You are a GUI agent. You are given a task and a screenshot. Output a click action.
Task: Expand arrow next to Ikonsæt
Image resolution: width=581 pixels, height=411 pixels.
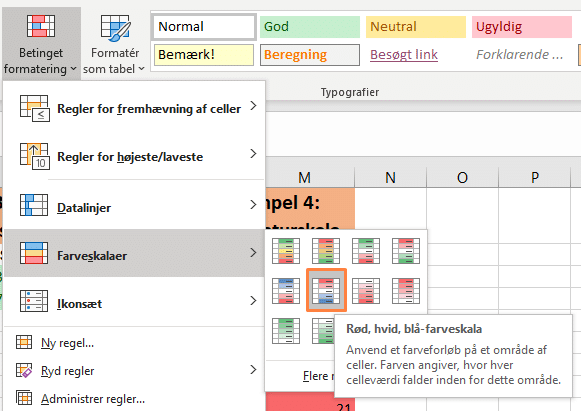(x=253, y=300)
